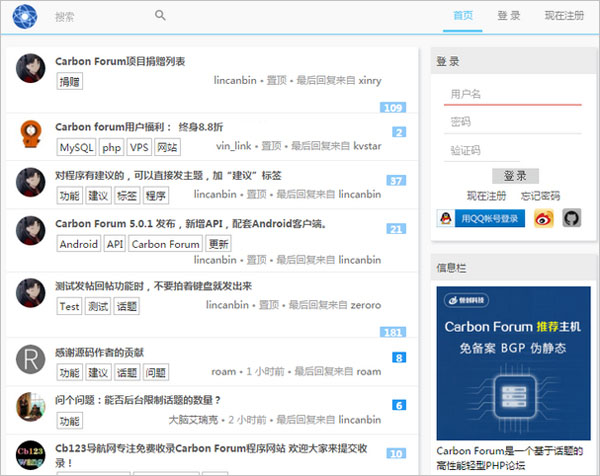
Task: Select the 网站 tag
Action: coord(168,147)
